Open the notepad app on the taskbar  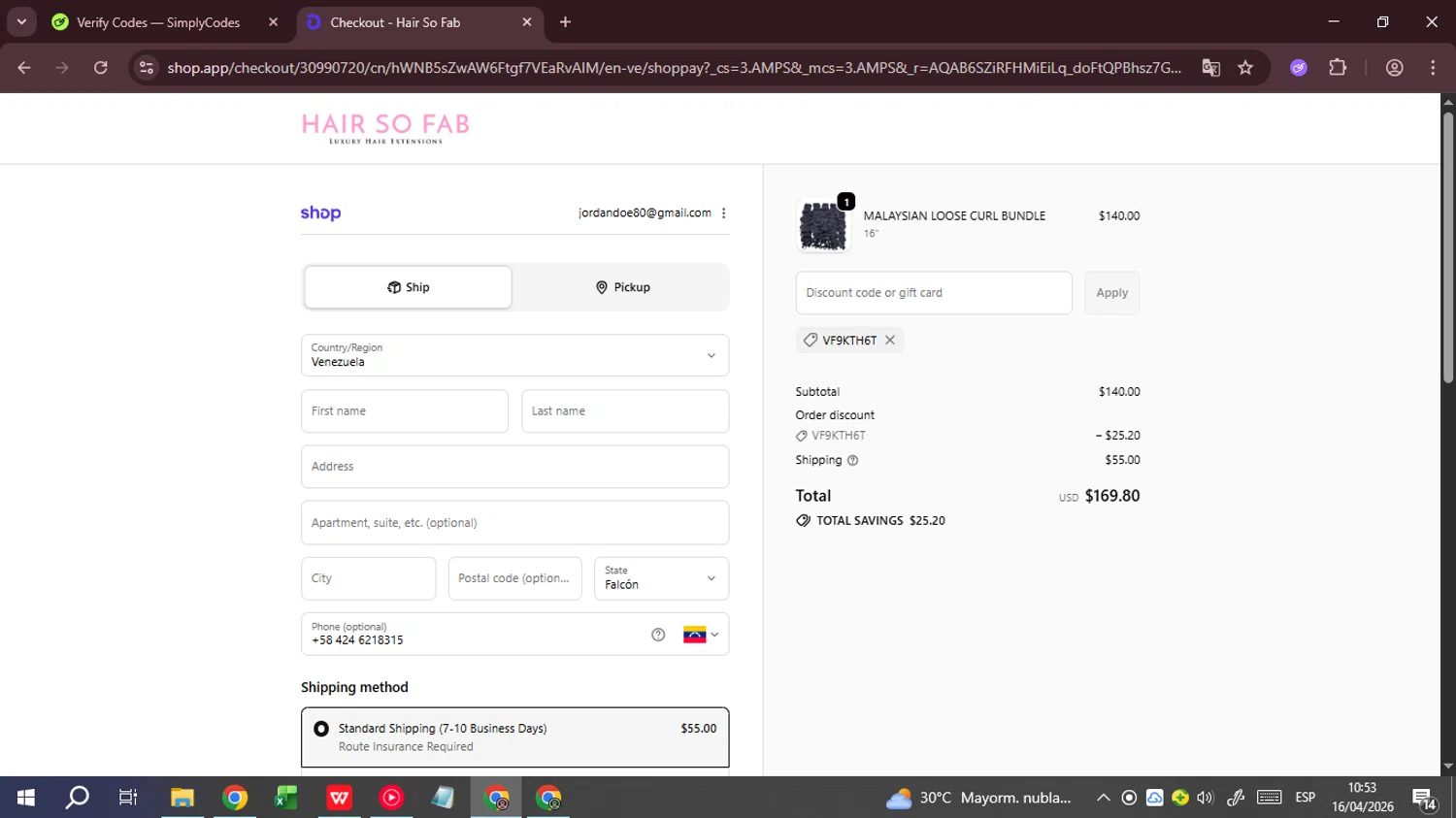pyautogui.click(x=444, y=798)
